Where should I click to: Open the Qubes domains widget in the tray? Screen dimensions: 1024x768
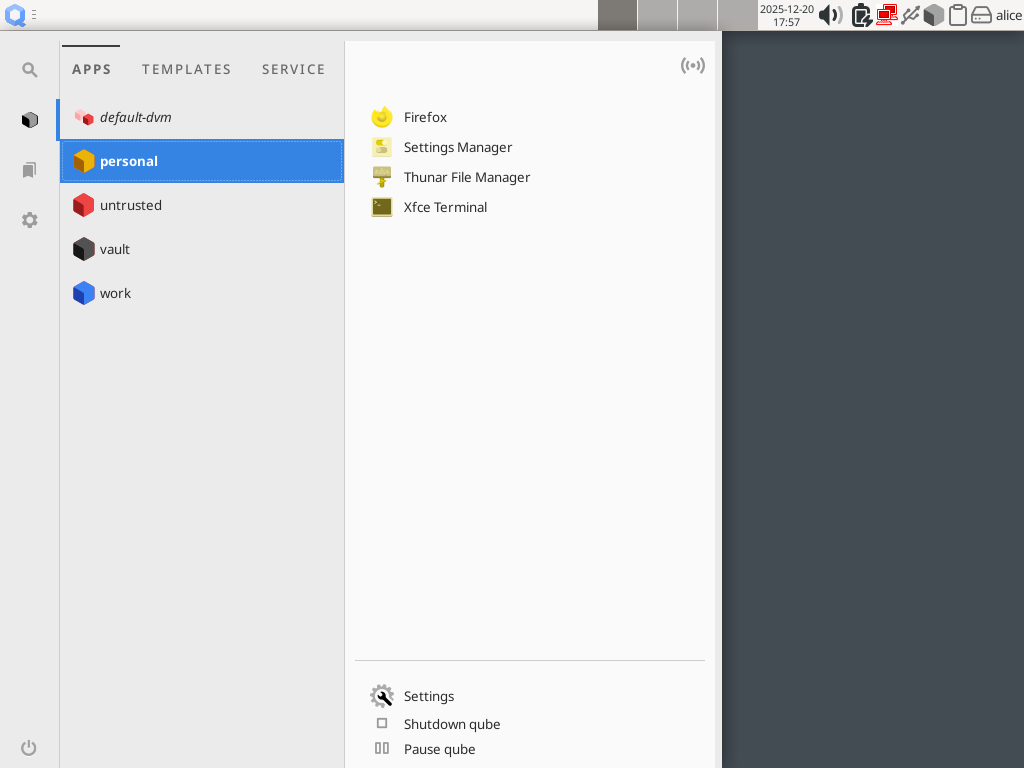pyautogui.click(x=933, y=15)
